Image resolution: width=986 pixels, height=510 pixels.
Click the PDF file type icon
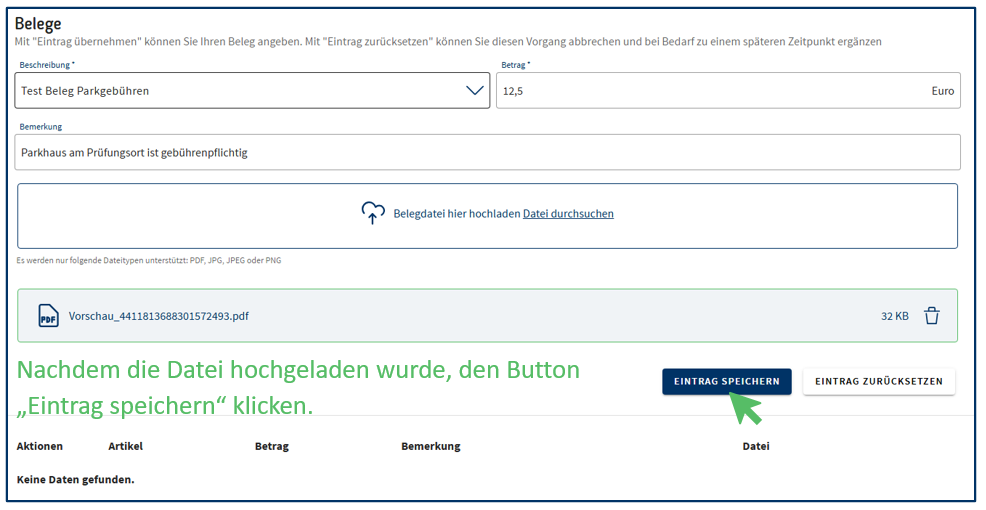(48, 316)
